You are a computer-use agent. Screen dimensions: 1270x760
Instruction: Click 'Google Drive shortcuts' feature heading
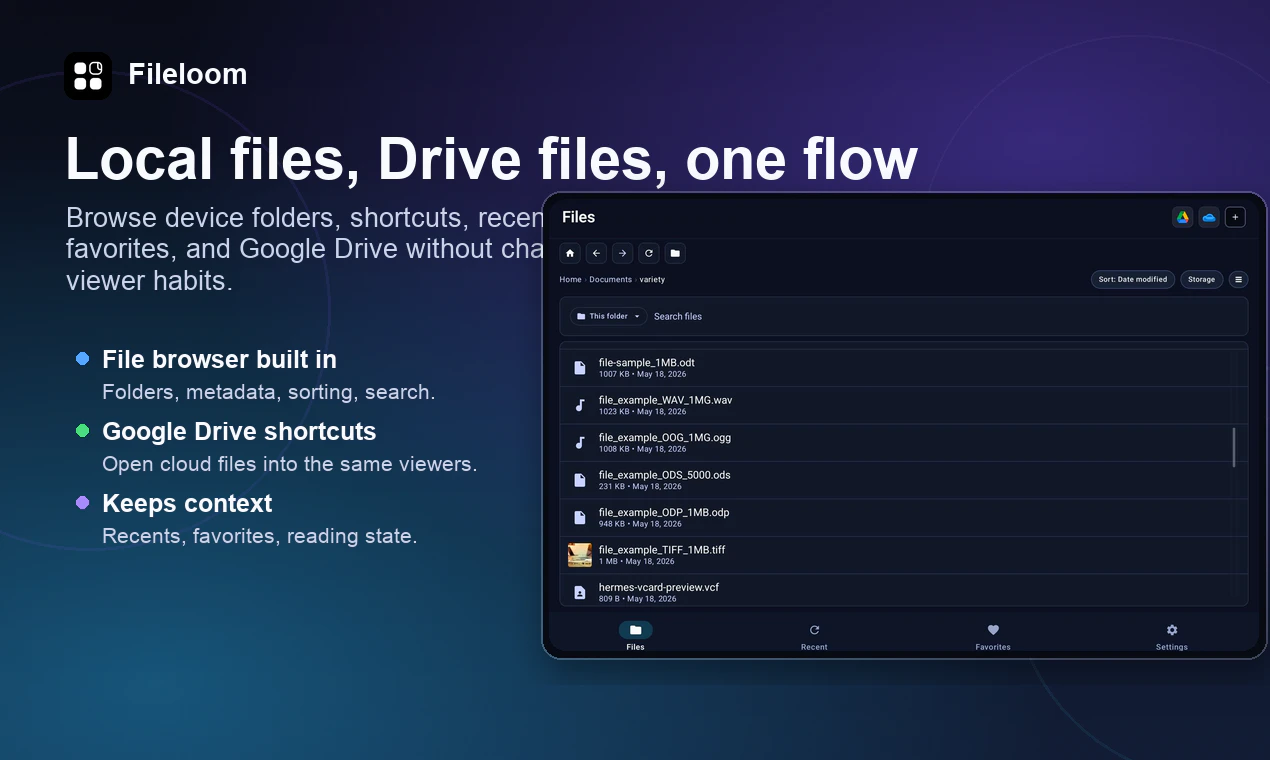239,431
